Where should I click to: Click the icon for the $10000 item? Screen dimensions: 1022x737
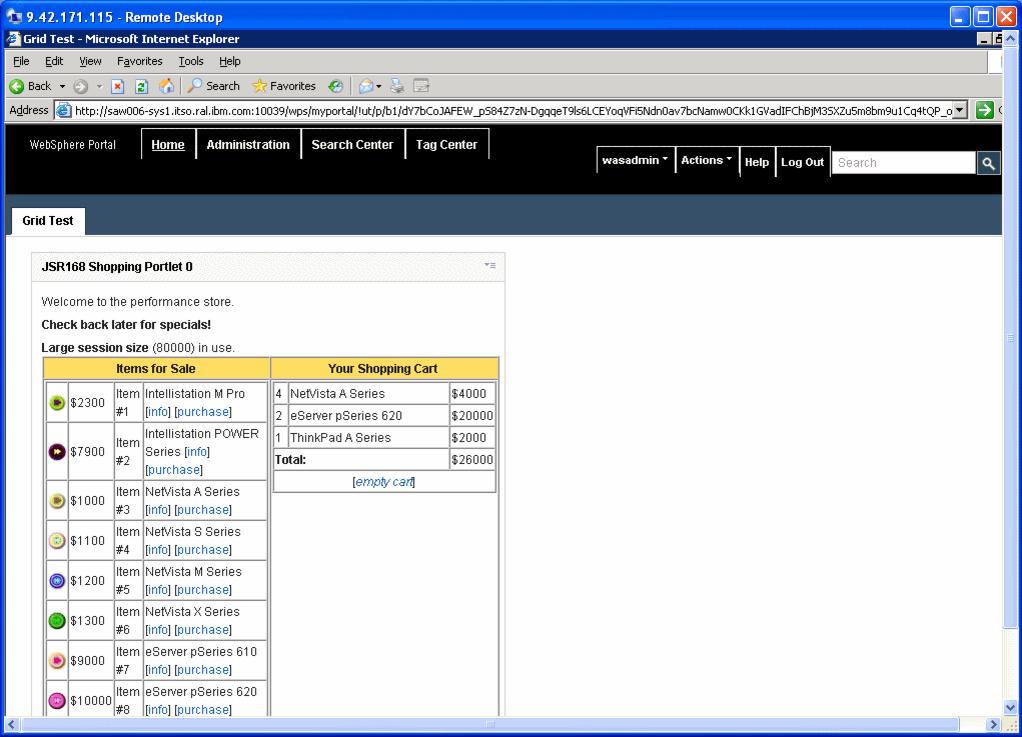pos(57,701)
